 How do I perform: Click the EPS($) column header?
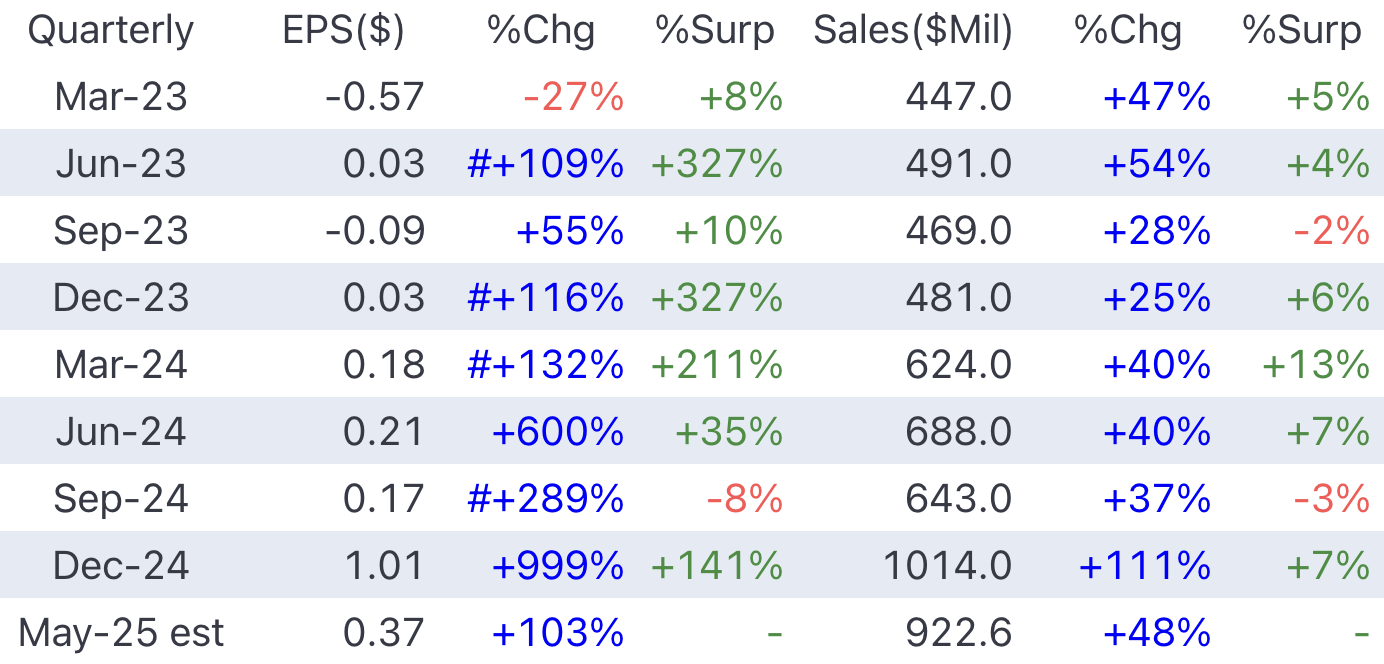(x=343, y=31)
